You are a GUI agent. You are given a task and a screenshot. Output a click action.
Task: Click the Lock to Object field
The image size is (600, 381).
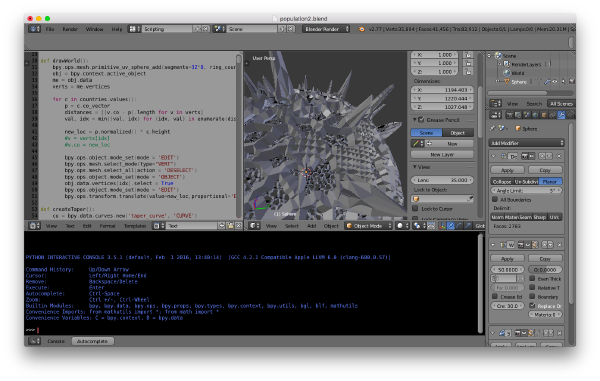pos(442,199)
